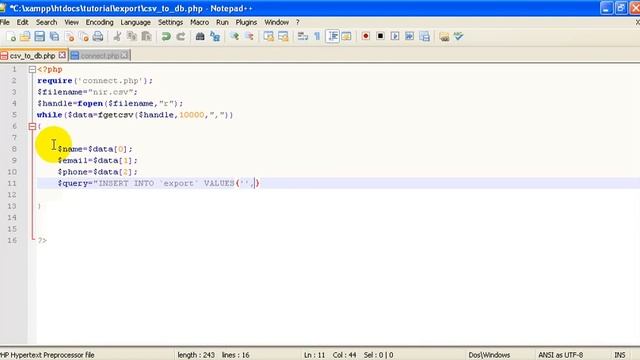Viewport: 640px width, 360px height.
Task: Open the Edit menu
Action: click(22, 22)
